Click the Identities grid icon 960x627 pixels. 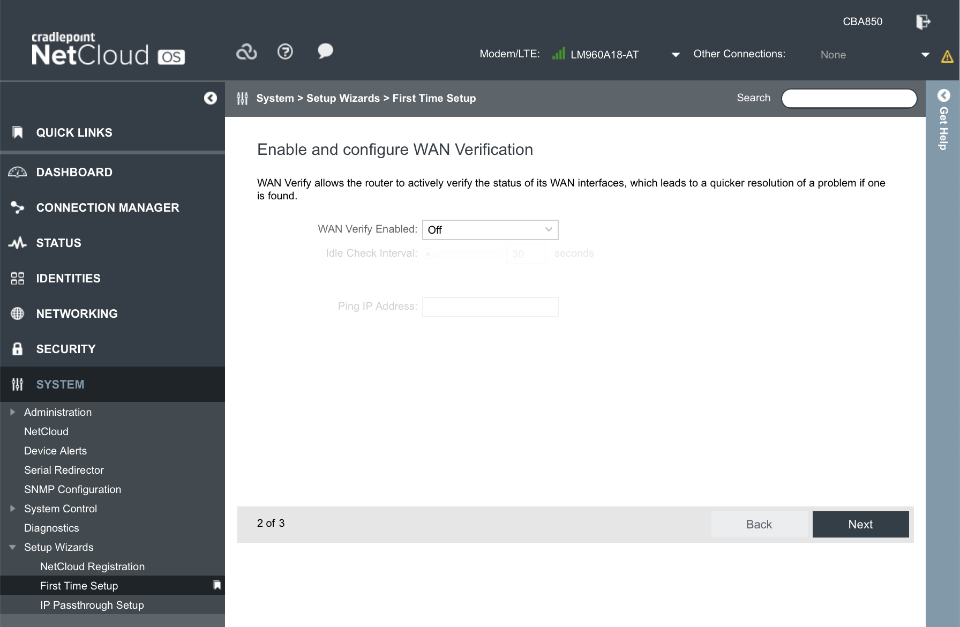click(x=17, y=278)
